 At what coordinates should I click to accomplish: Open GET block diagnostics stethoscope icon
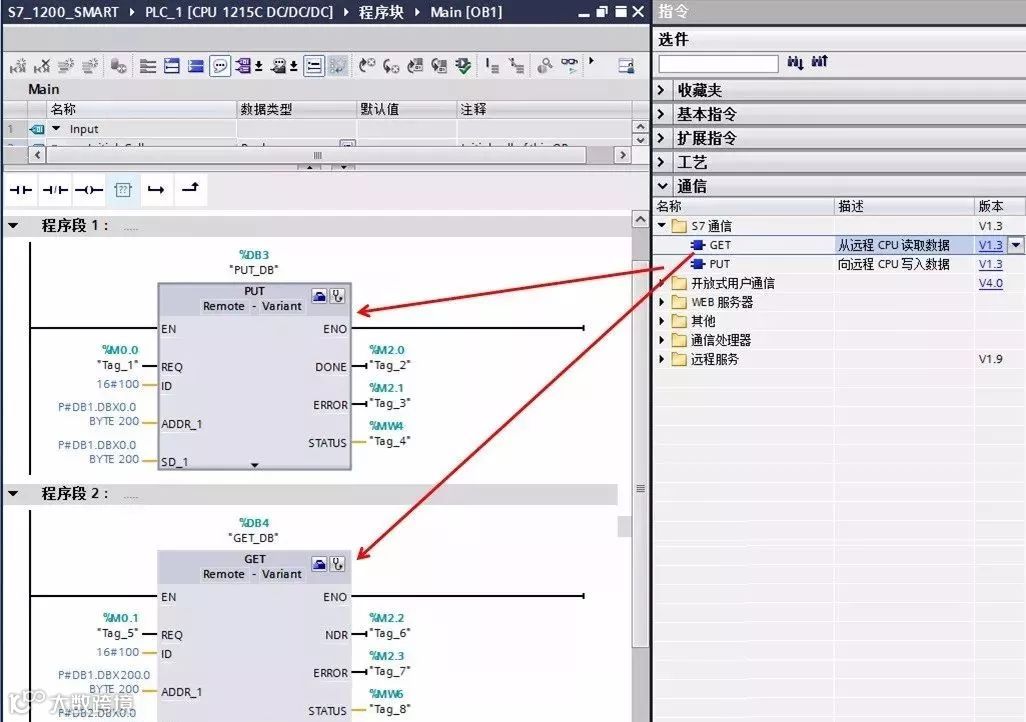tap(338, 564)
